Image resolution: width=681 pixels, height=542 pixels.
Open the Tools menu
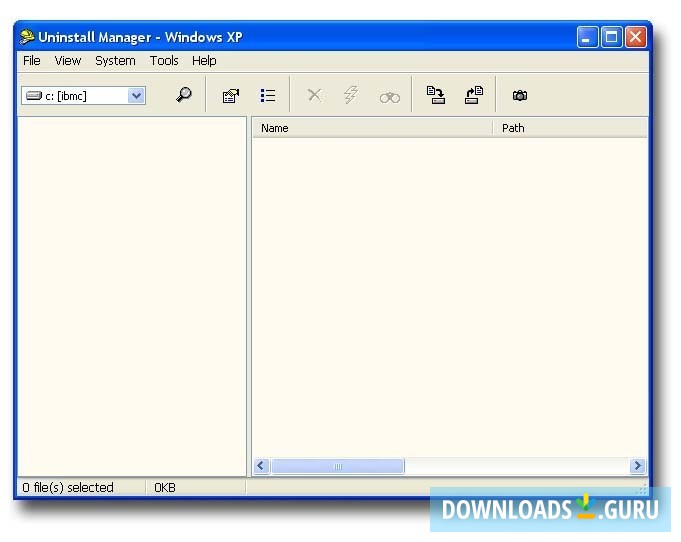164,60
